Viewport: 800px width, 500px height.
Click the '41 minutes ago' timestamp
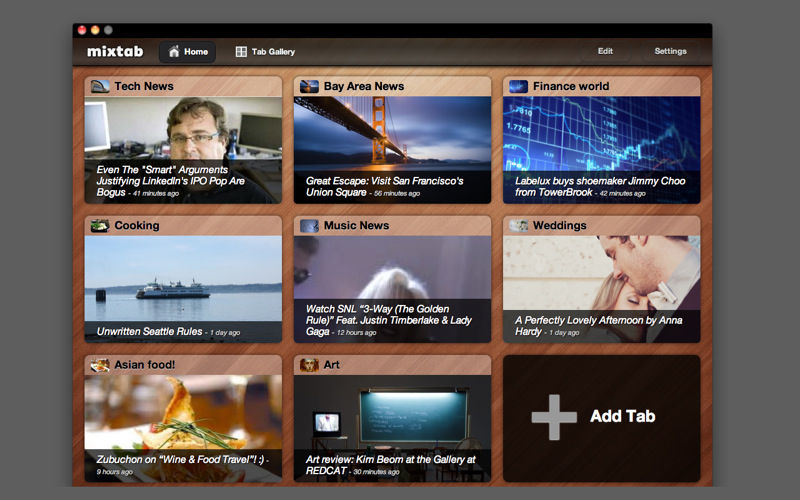(156, 193)
